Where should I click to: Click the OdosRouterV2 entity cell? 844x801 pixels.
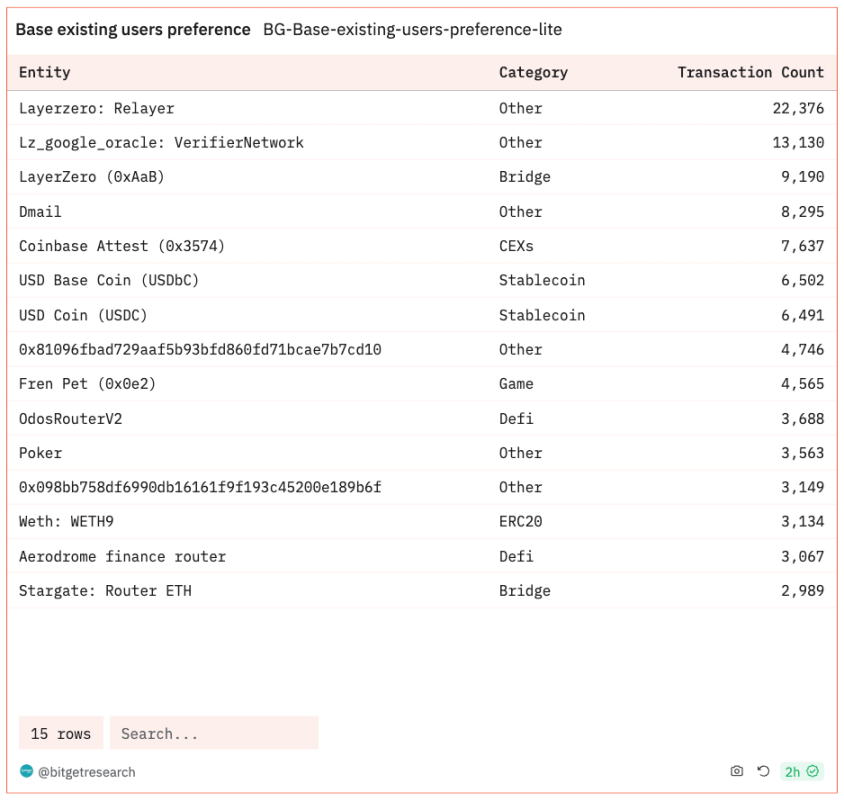(70, 418)
